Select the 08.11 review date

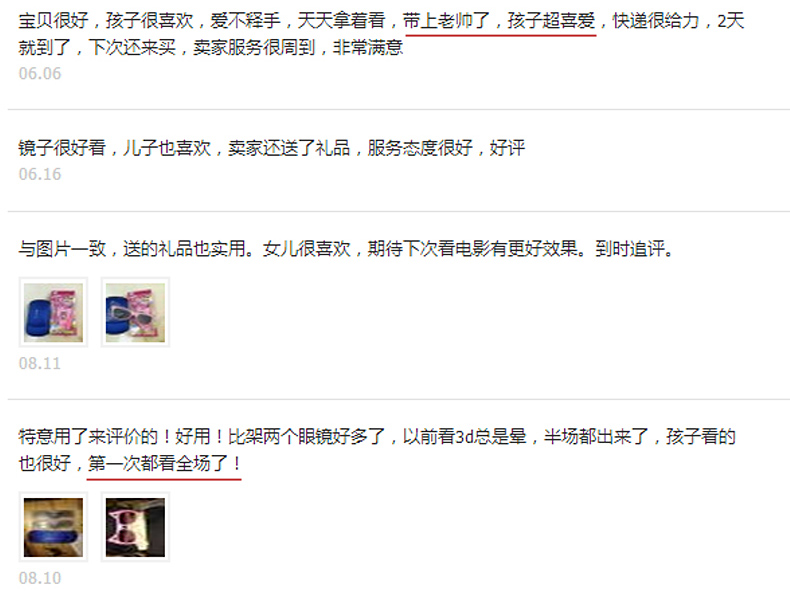[40, 363]
